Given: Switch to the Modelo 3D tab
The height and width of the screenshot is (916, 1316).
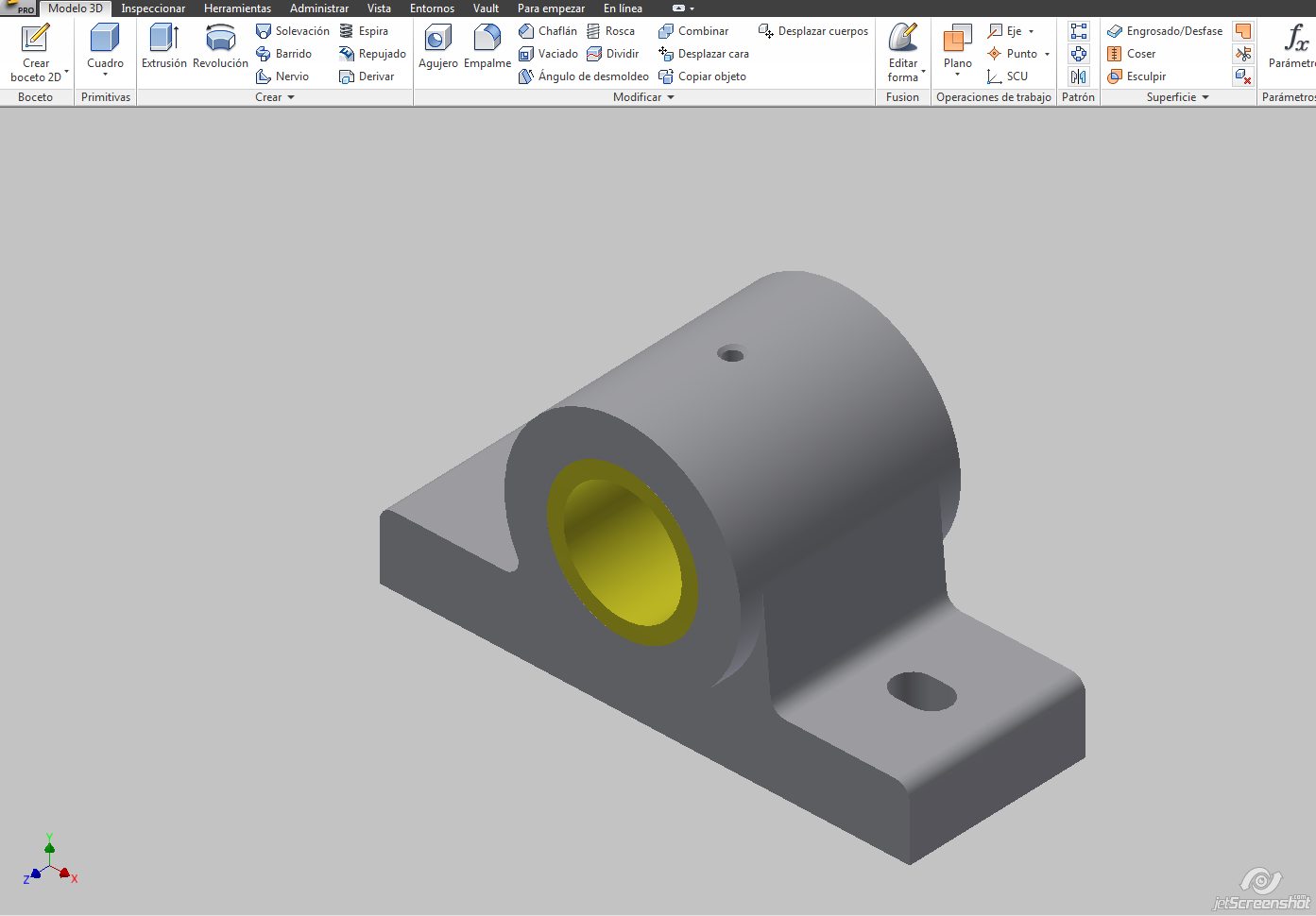Looking at the screenshot, I should point(76,8).
